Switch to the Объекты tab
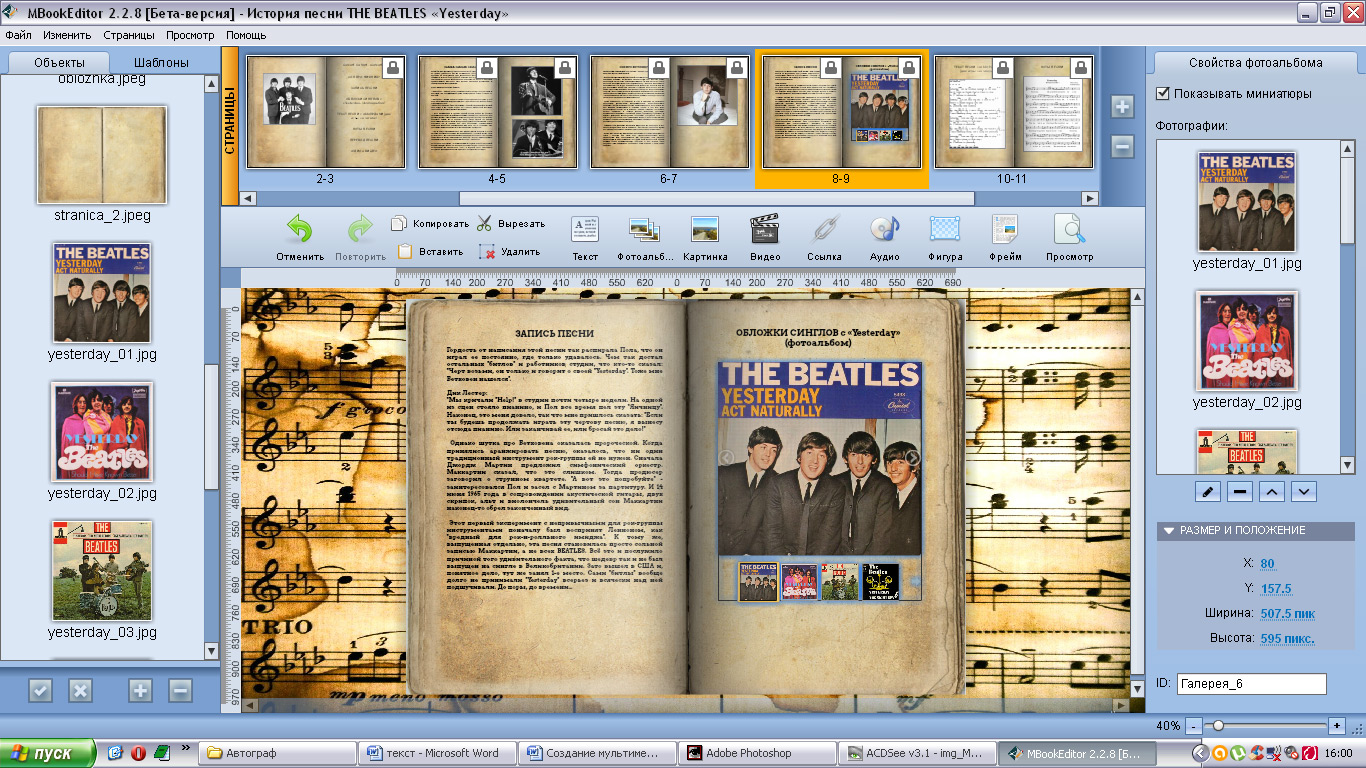 [60, 62]
